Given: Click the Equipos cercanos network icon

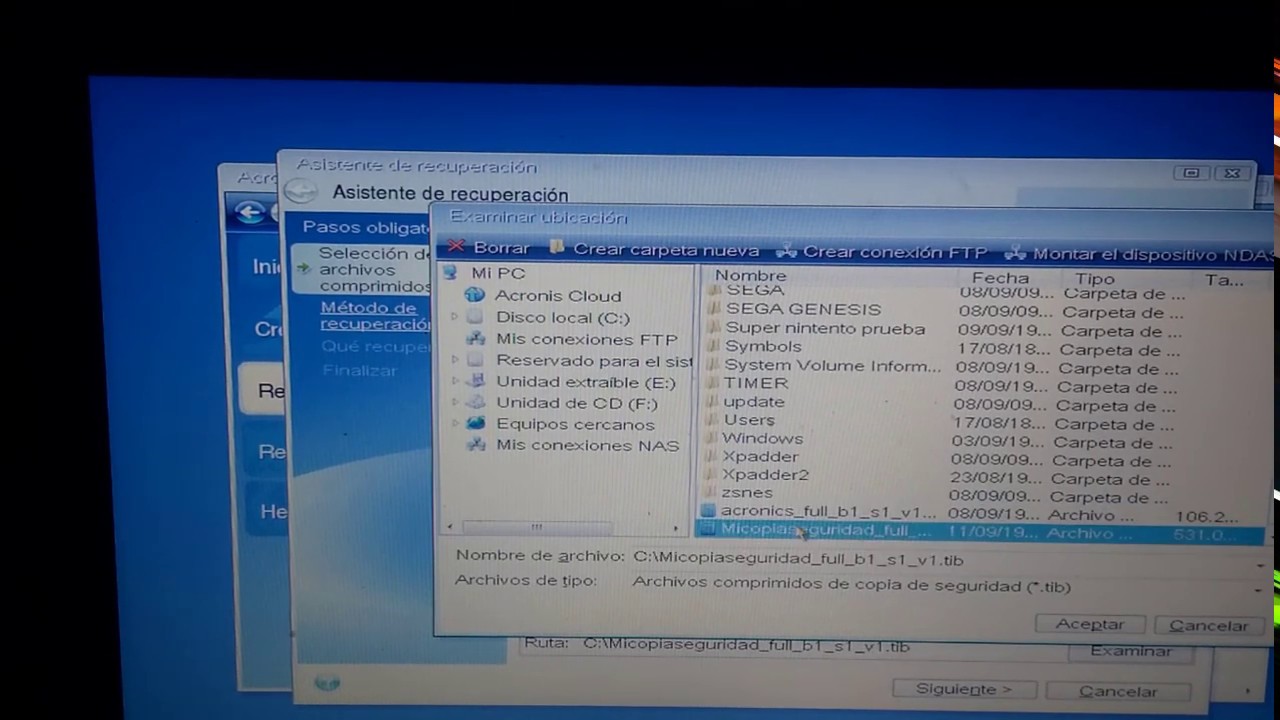Looking at the screenshot, I should (476, 424).
